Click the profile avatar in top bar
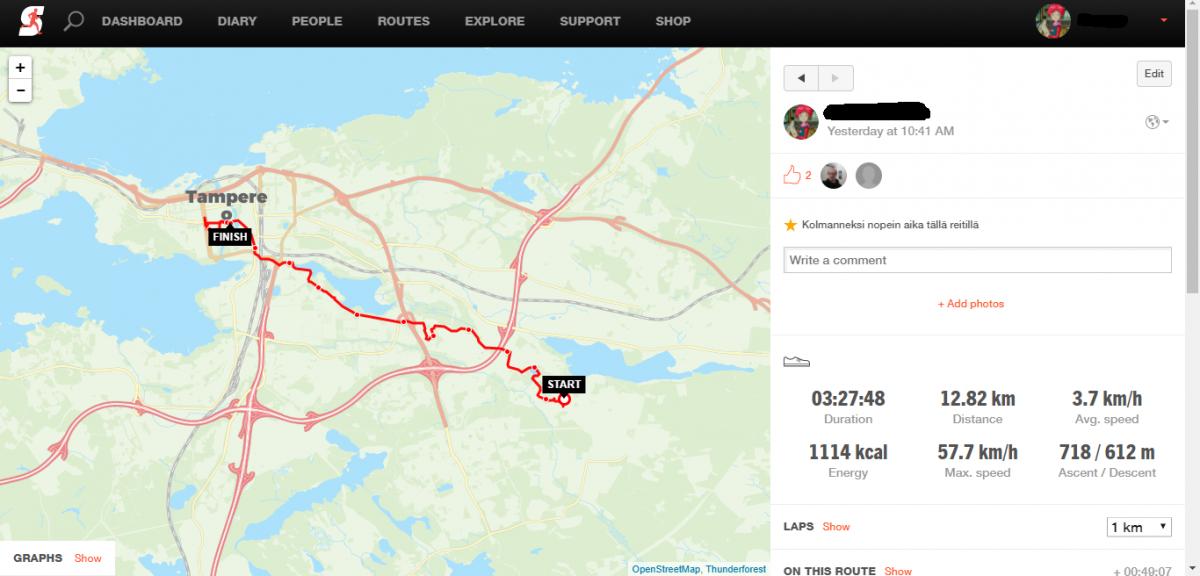The width and height of the screenshot is (1200, 576). (1053, 21)
